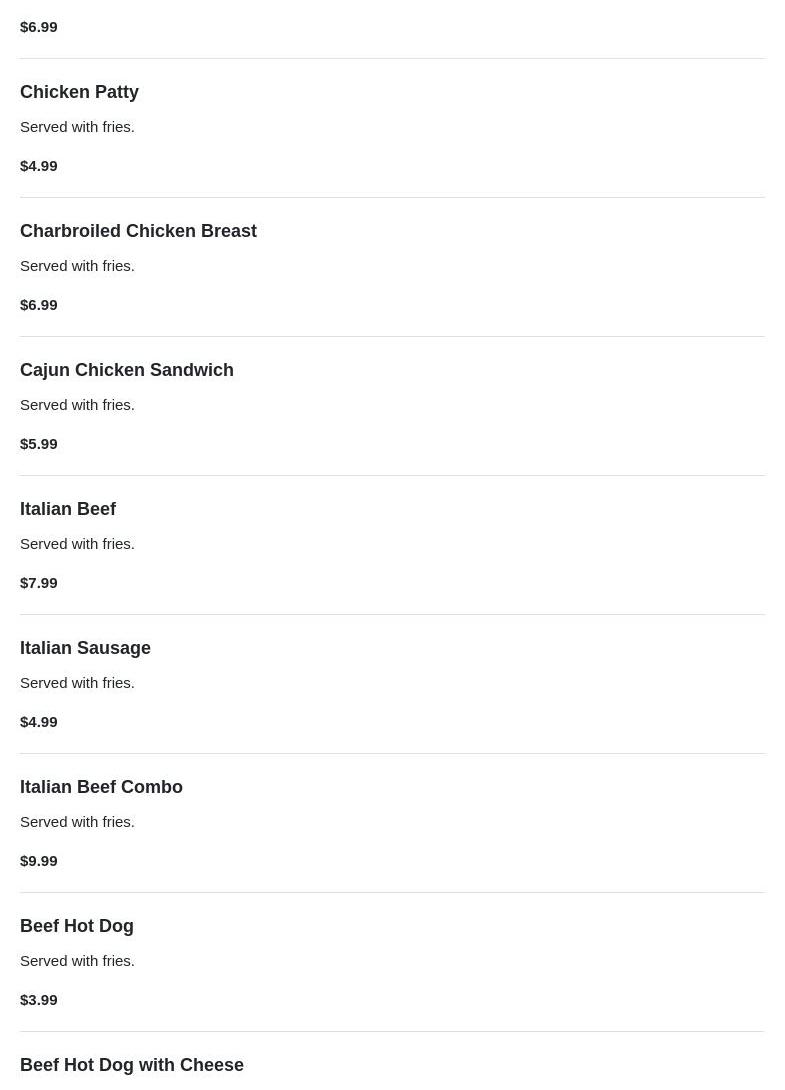Click 'Served with fries' under Beef Hot Dog

click(77, 961)
